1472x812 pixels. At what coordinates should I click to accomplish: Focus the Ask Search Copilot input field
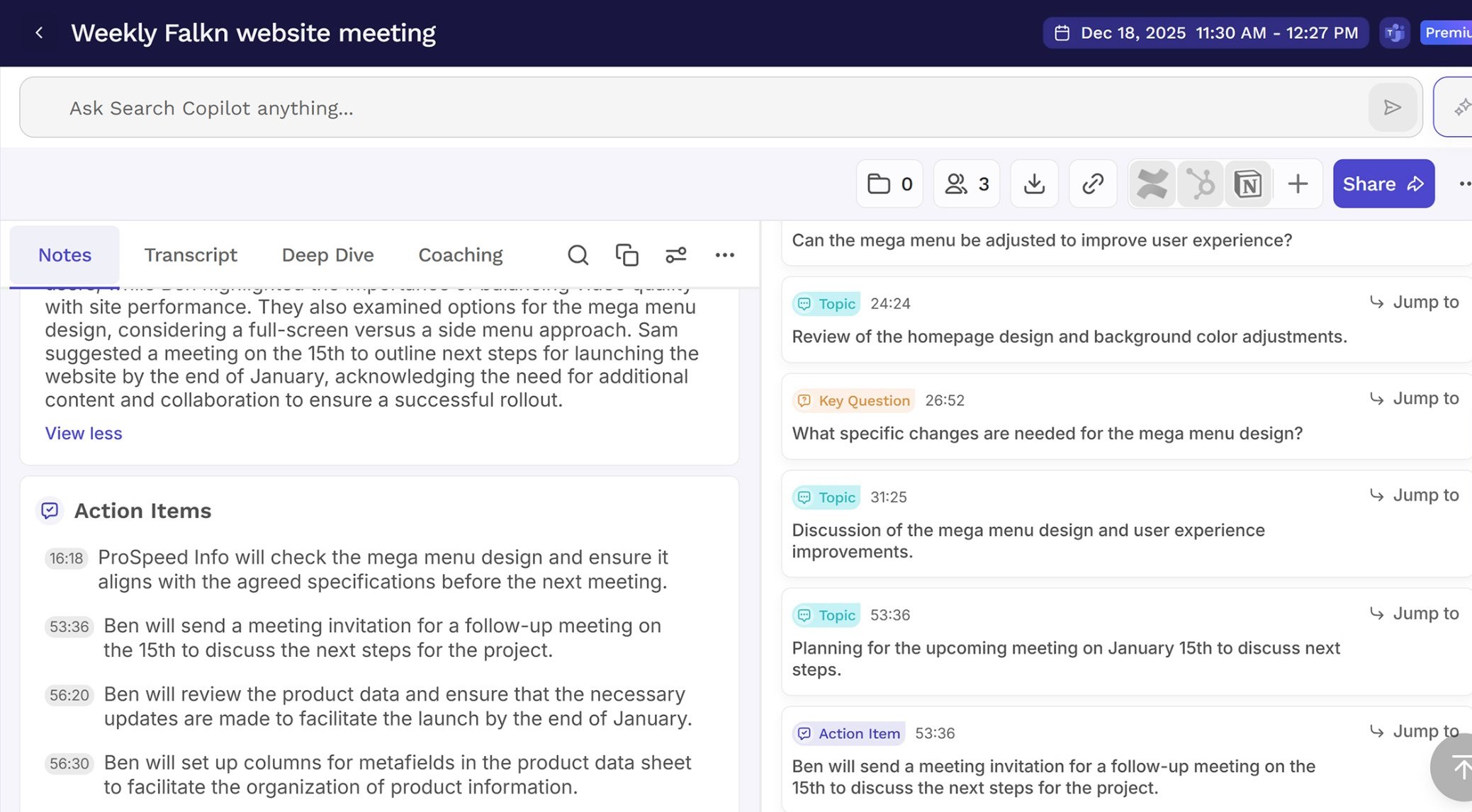coord(721,108)
